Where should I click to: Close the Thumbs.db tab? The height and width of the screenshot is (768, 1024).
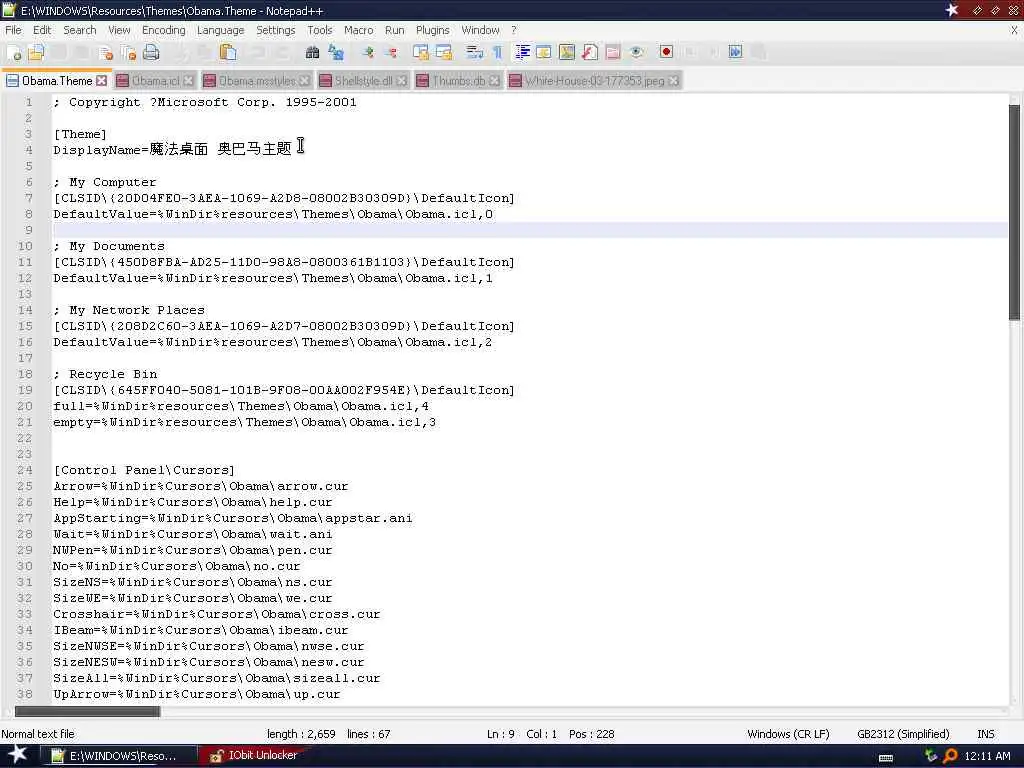pos(494,80)
